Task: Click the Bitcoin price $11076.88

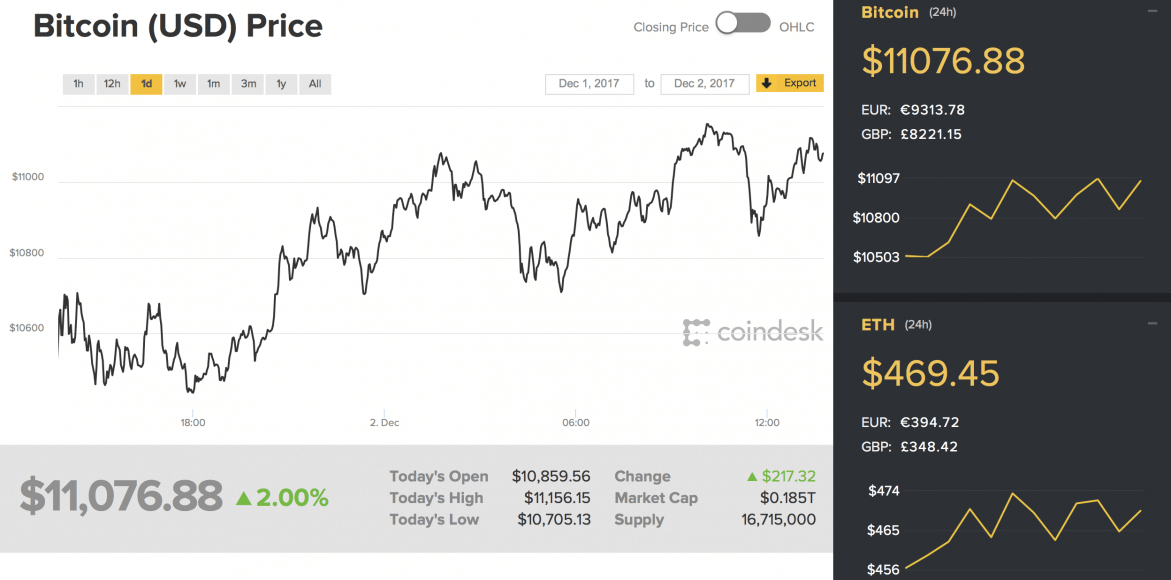Action: [x=943, y=62]
